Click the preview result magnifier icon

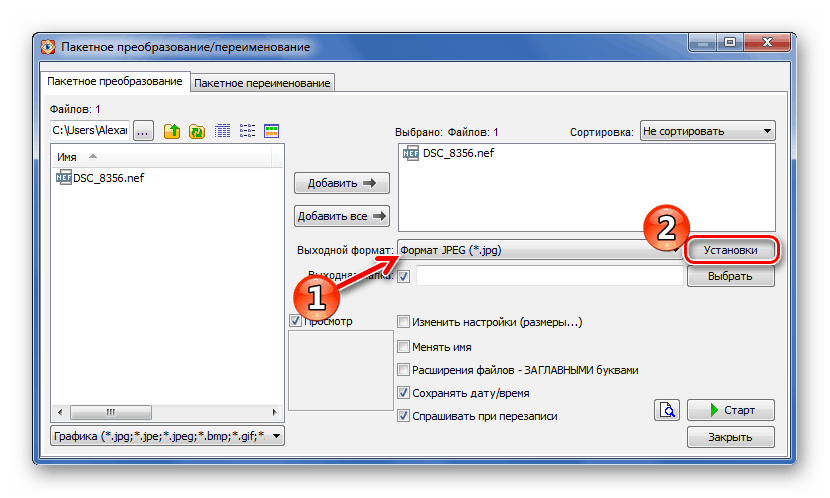tap(667, 410)
